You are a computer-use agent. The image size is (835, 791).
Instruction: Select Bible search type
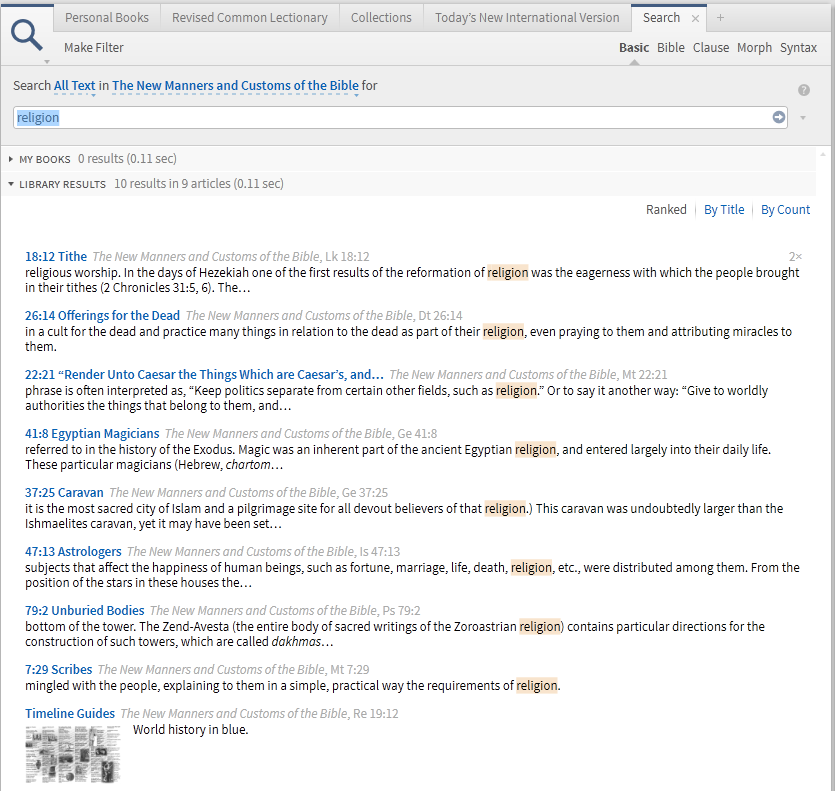coord(670,48)
